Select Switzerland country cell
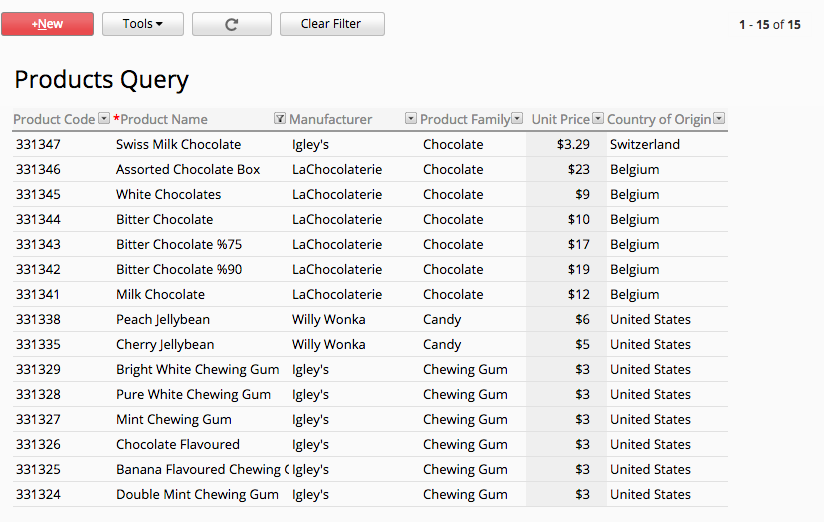The width and height of the screenshot is (824, 522). 645,145
